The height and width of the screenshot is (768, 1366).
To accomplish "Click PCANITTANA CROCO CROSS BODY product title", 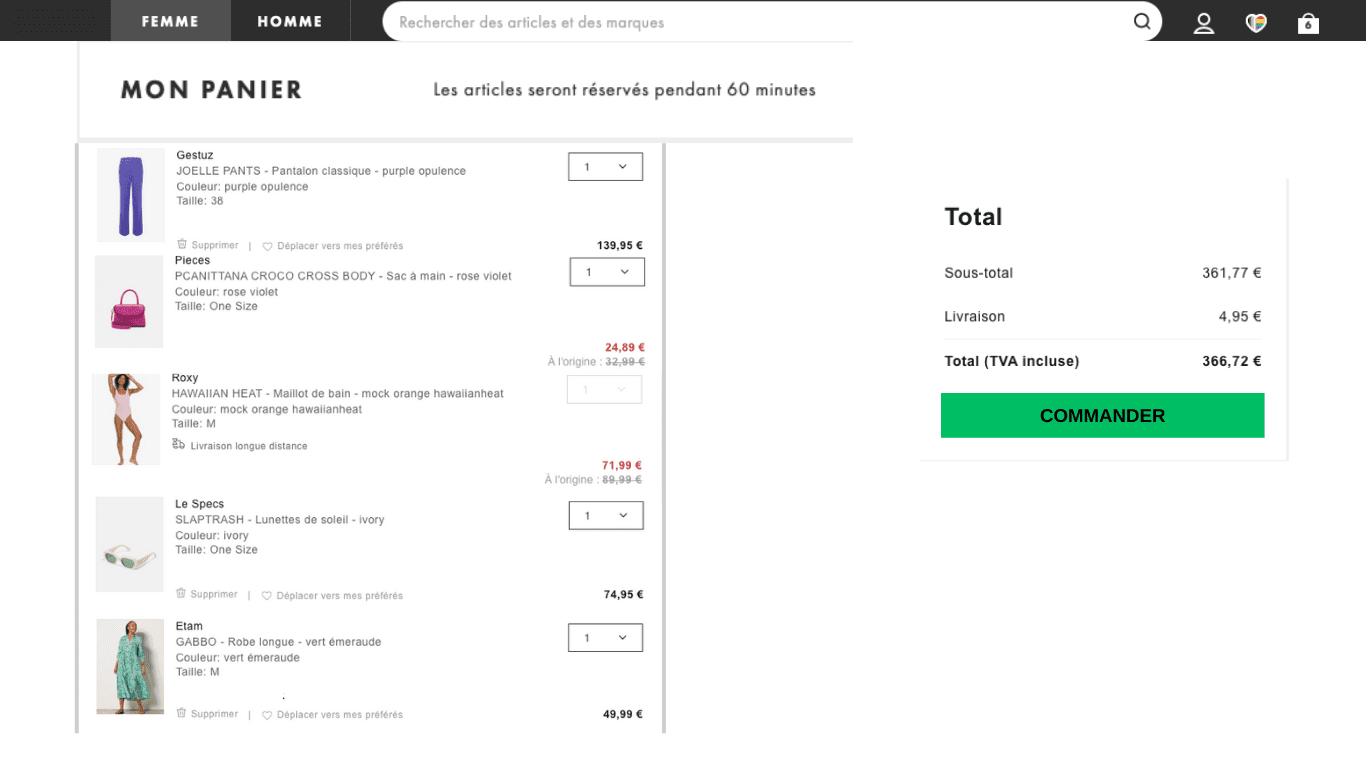I will (x=343, y=276).
